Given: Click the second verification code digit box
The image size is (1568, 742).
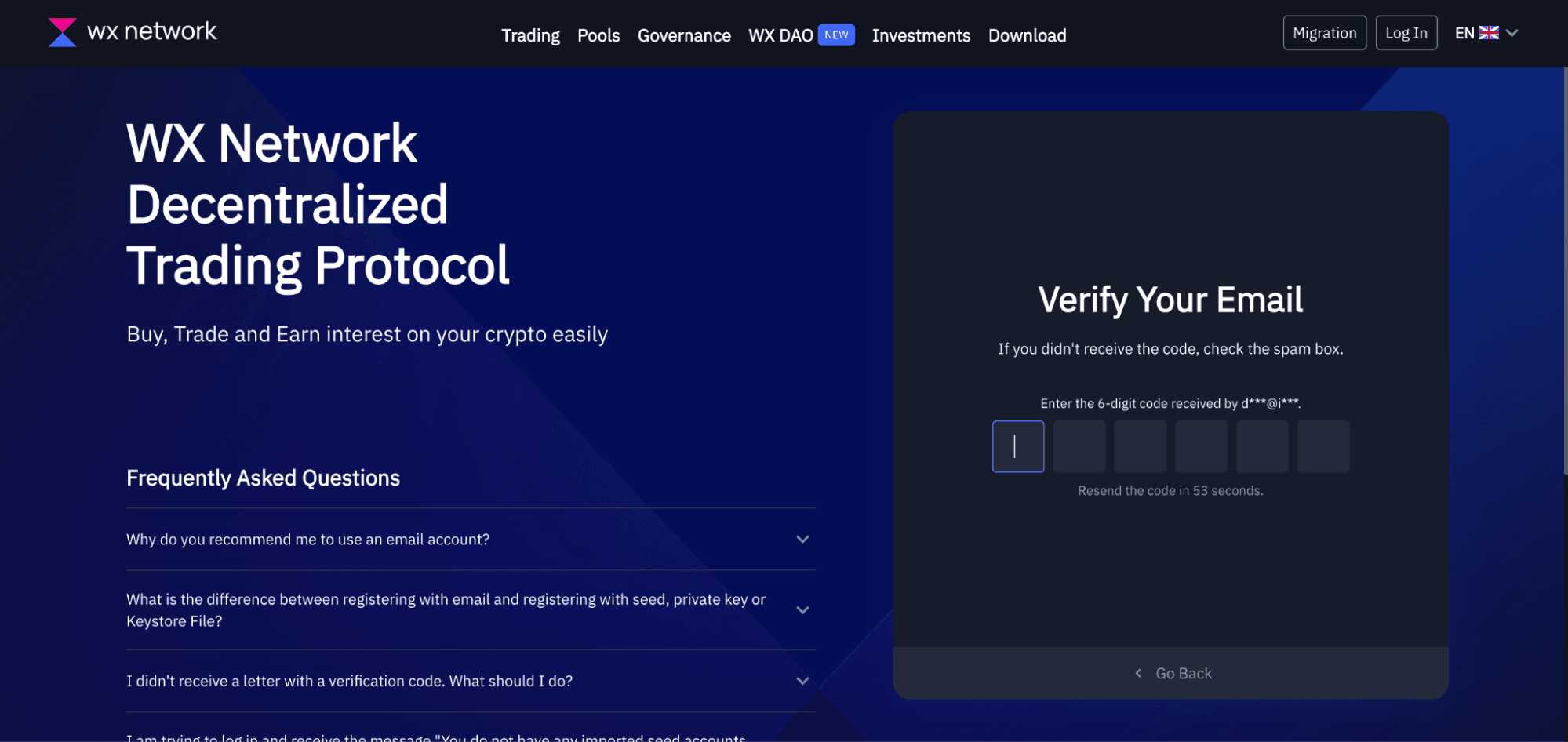Looking at the screenshot, I should coord(1079,446).
